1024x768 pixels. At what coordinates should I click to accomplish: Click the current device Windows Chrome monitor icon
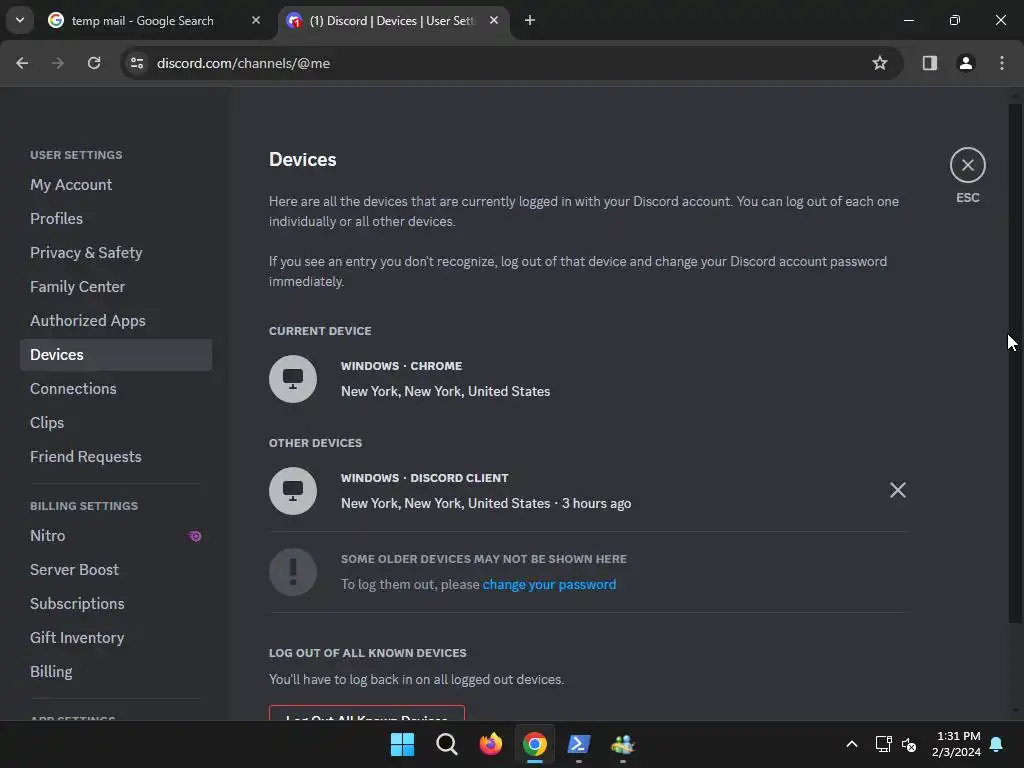pyautogui.click(x=293, y=379)
